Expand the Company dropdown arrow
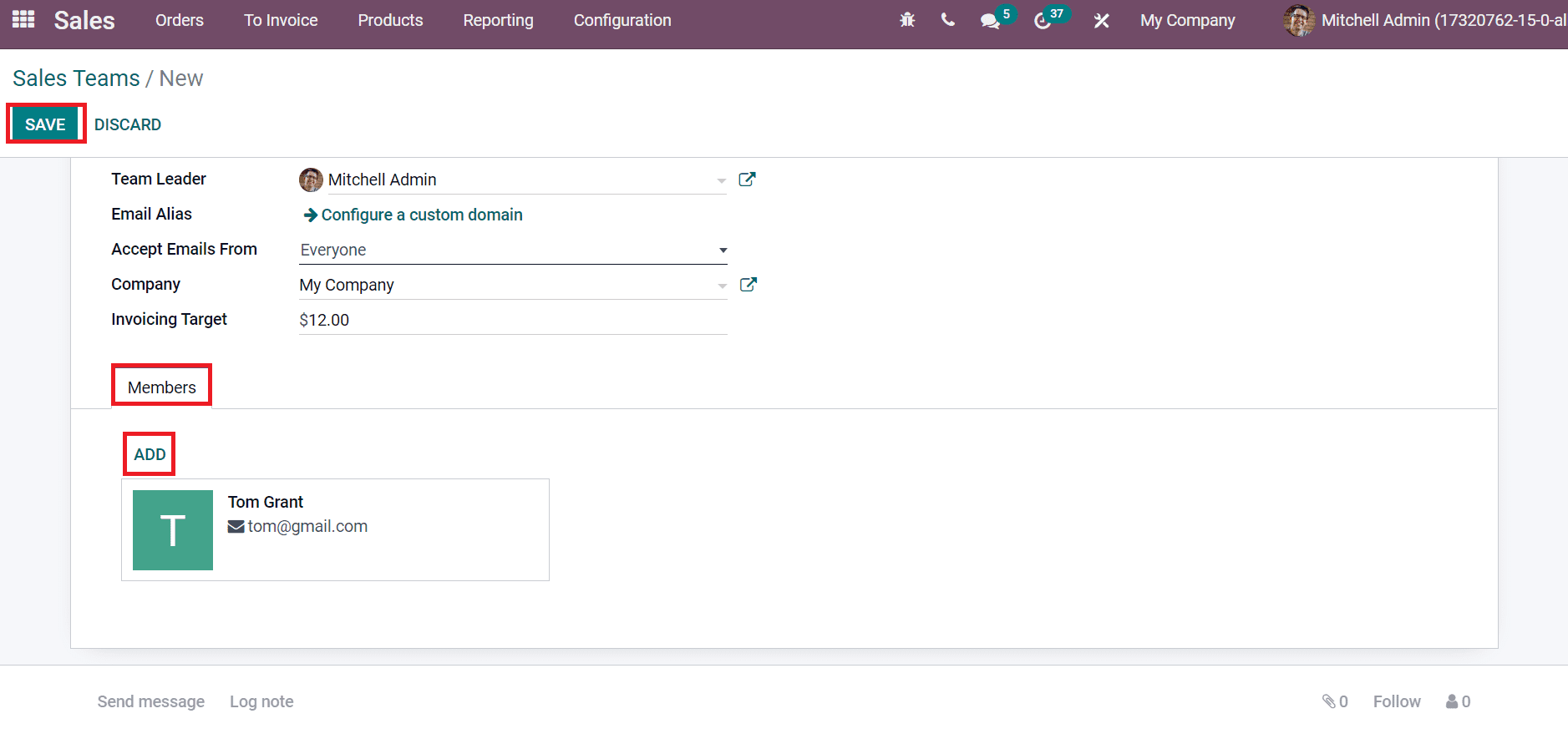Image resolution: width=1568 pixels, height=749 pixels. click(x=722, y=286)
